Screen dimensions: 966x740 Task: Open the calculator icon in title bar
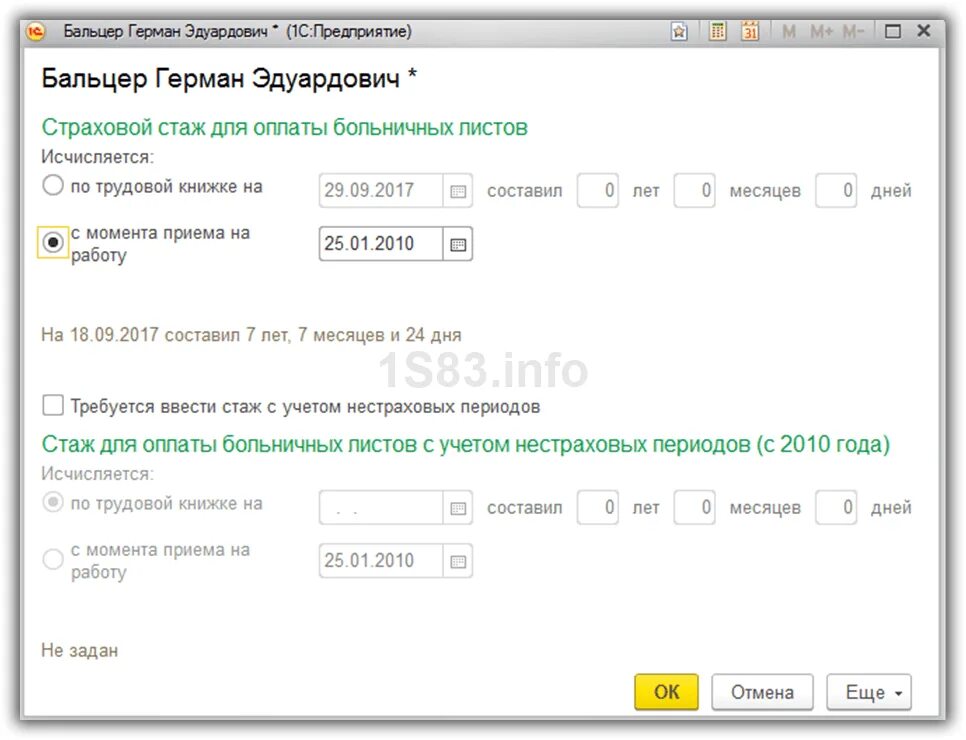pos(717,31)
